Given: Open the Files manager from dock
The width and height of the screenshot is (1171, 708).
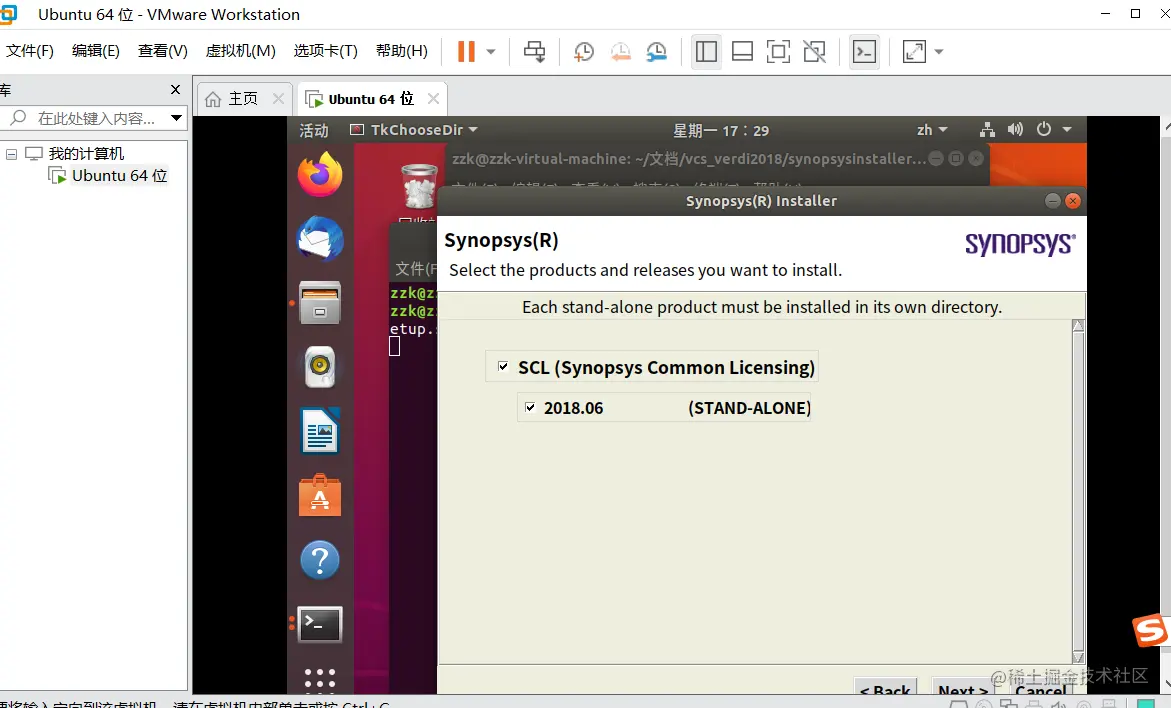Looking at the screenshot, I should tap(320, 302).
